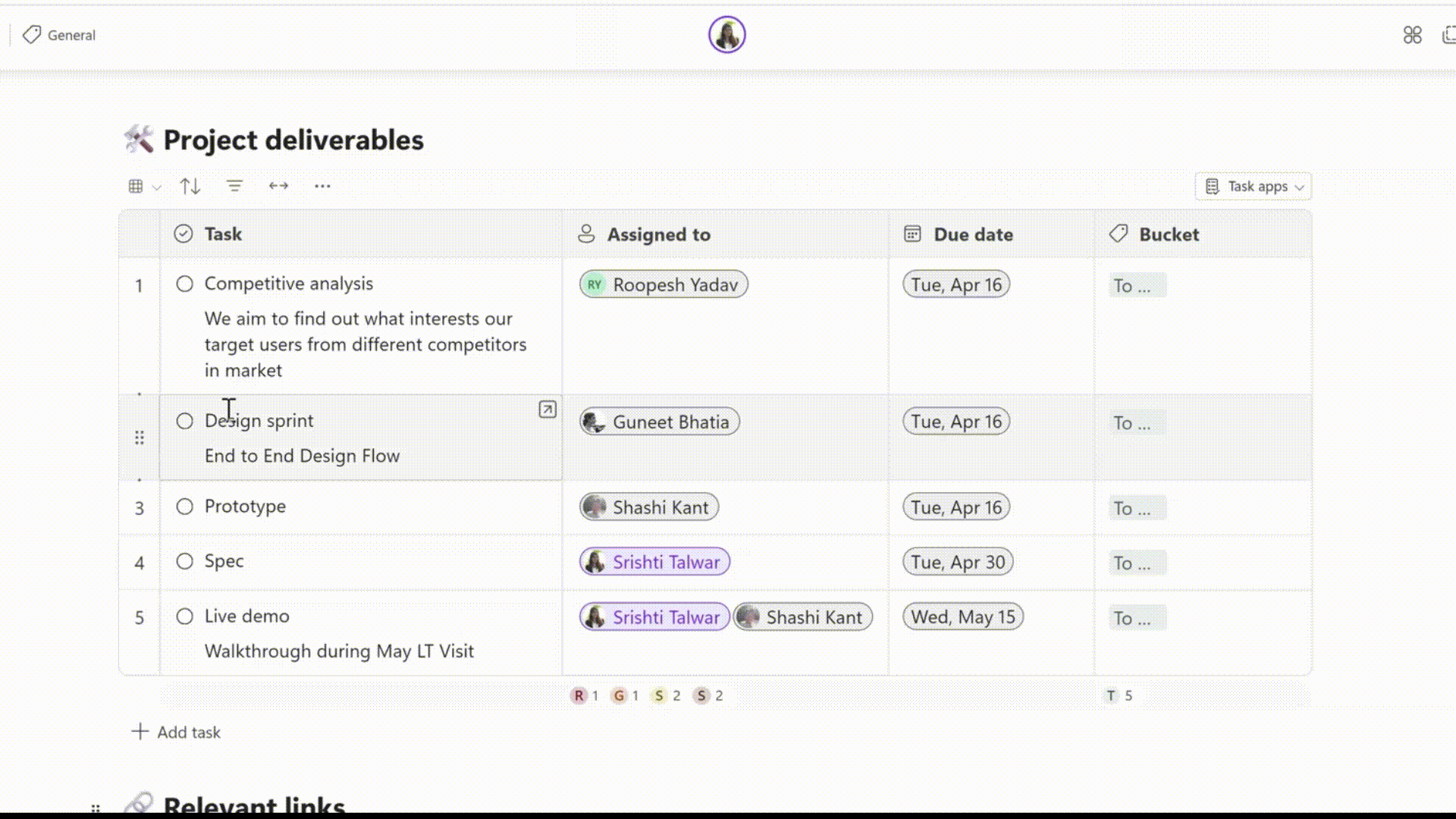The height and width of the screenshot is (819, 1456).
Task: Open Design sprint task details icon
Action: click(x=547, y=409)
